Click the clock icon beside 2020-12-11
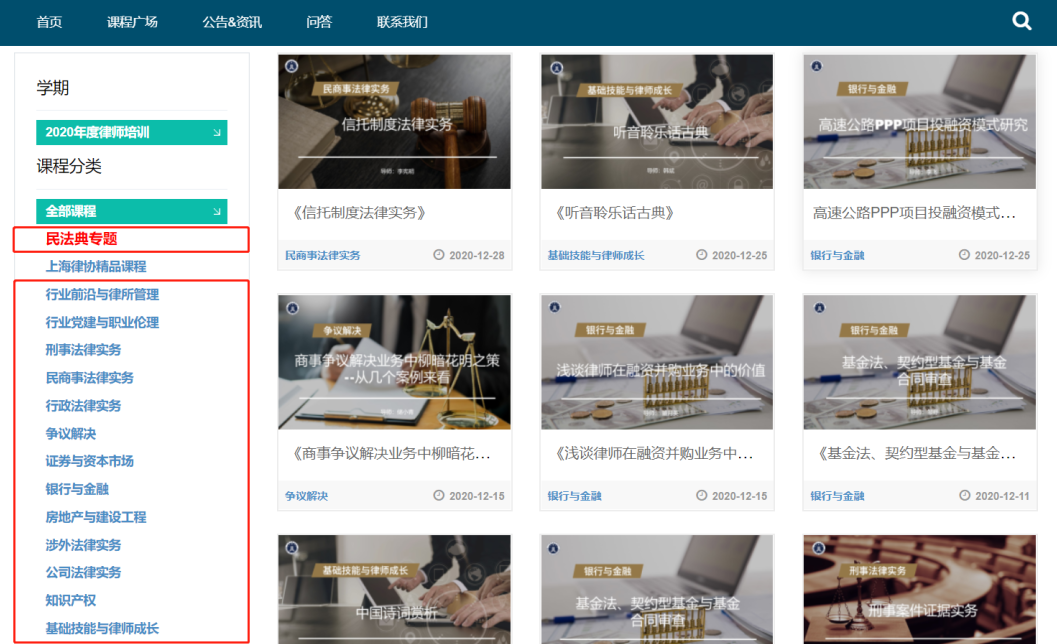This screenshot has height=644, width=1057. pos(965,495)
